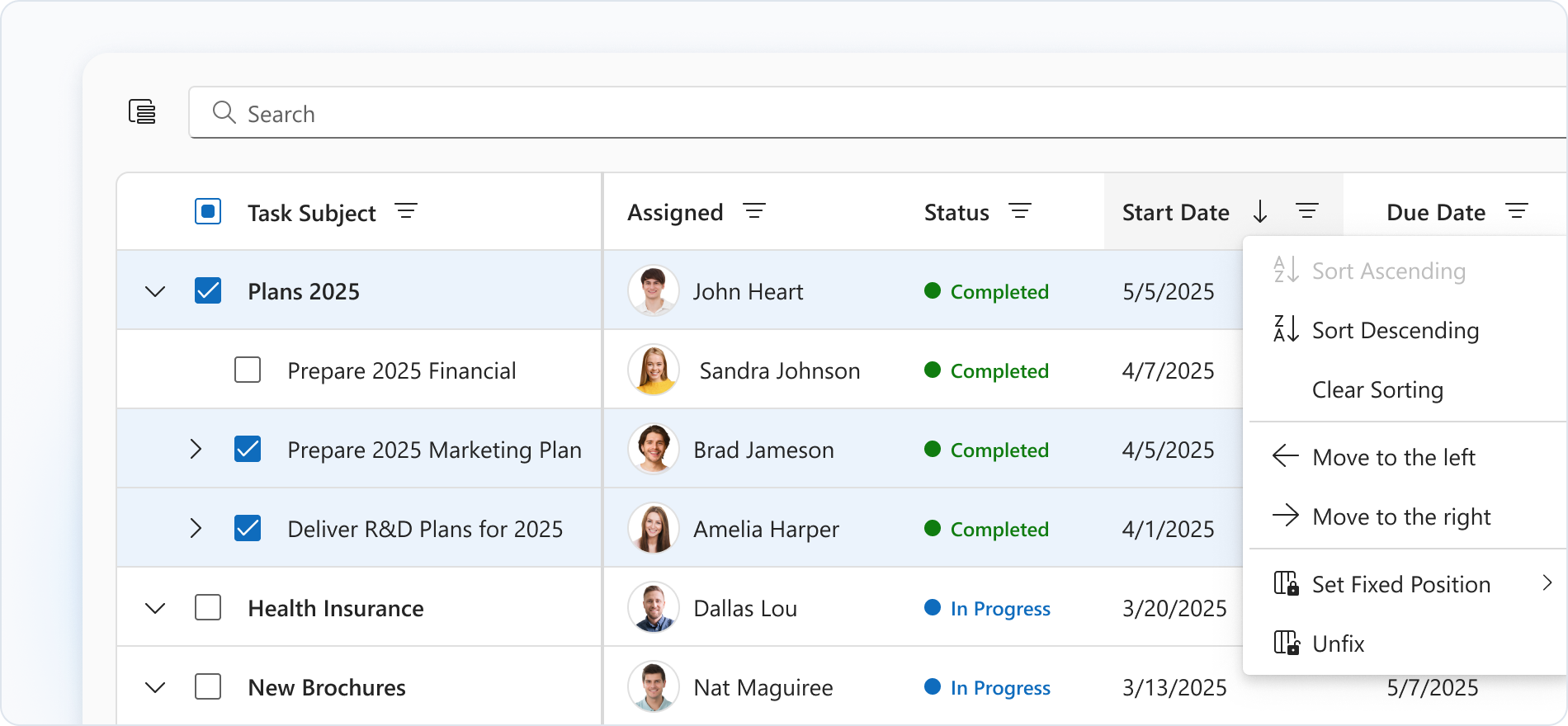Collapse the New Brochures row
Viewport: 1568px width, 726px height.
click(x=155, y=687)
